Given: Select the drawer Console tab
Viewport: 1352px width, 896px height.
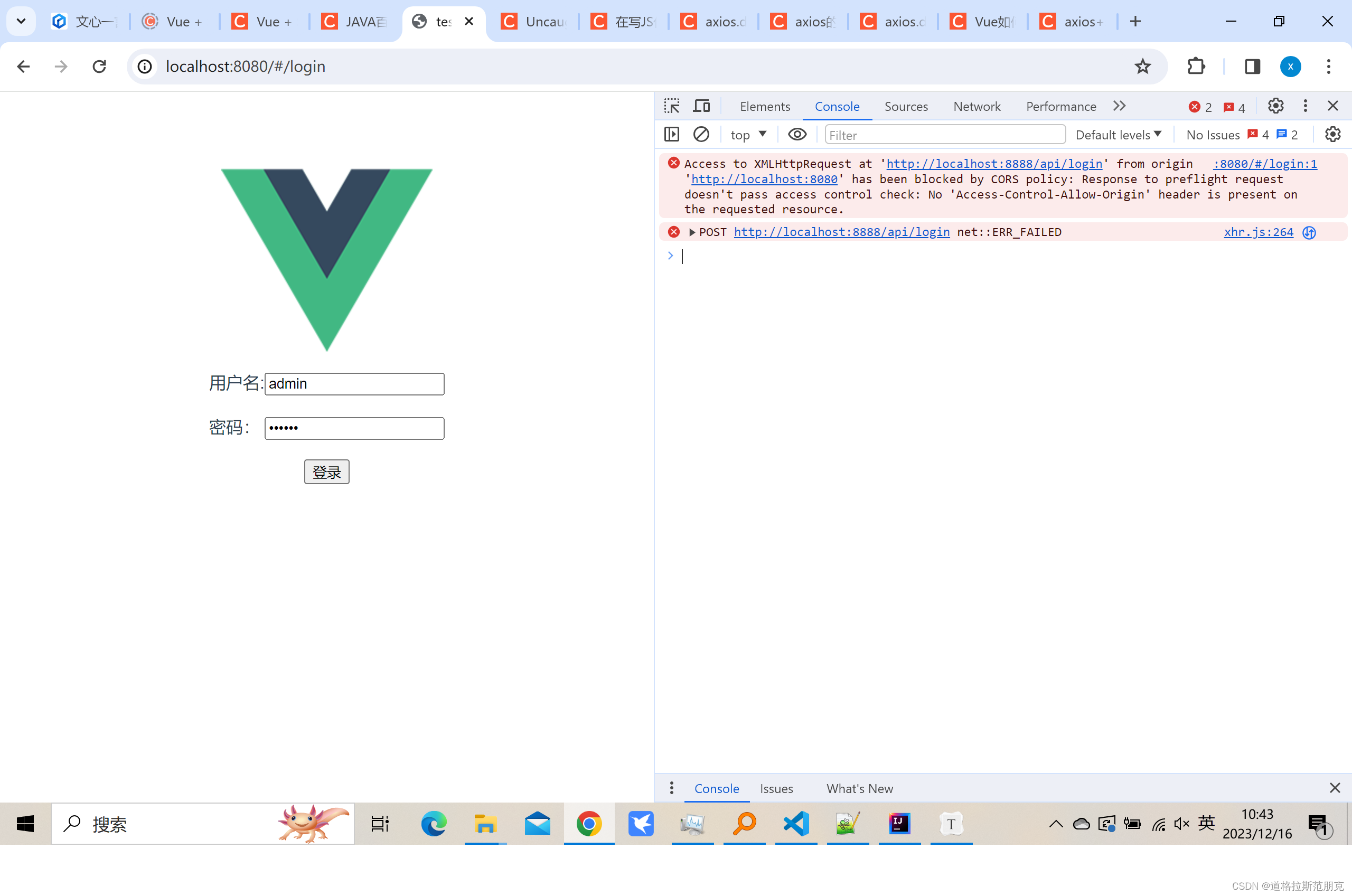Looking at the screenshot, I should coord(717,789).
